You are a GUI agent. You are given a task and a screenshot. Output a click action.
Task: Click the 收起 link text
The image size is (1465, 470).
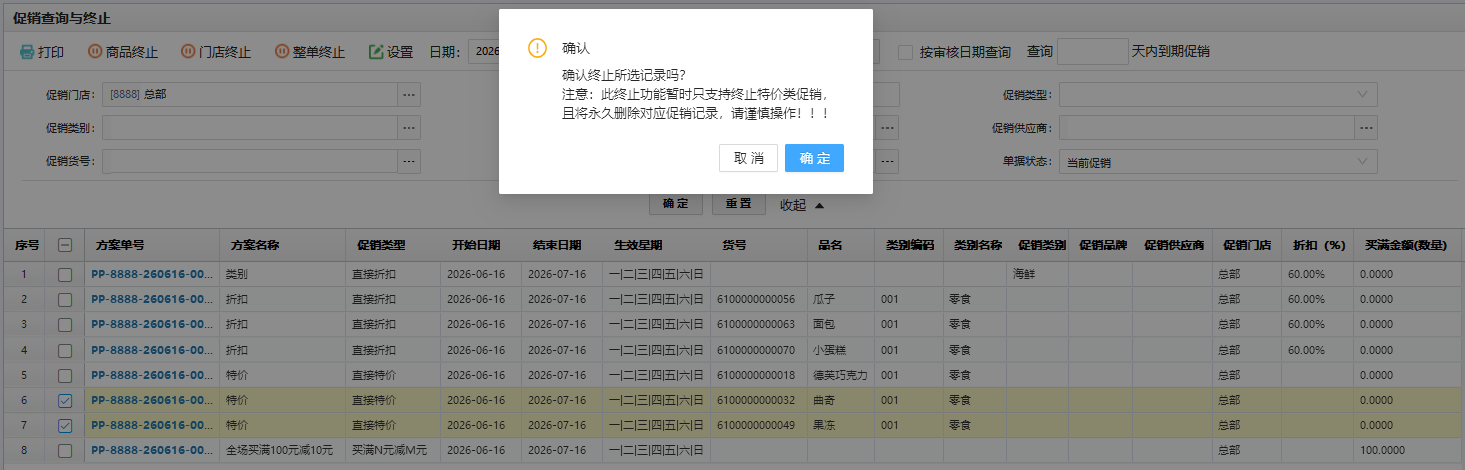(x=793, y=205)
